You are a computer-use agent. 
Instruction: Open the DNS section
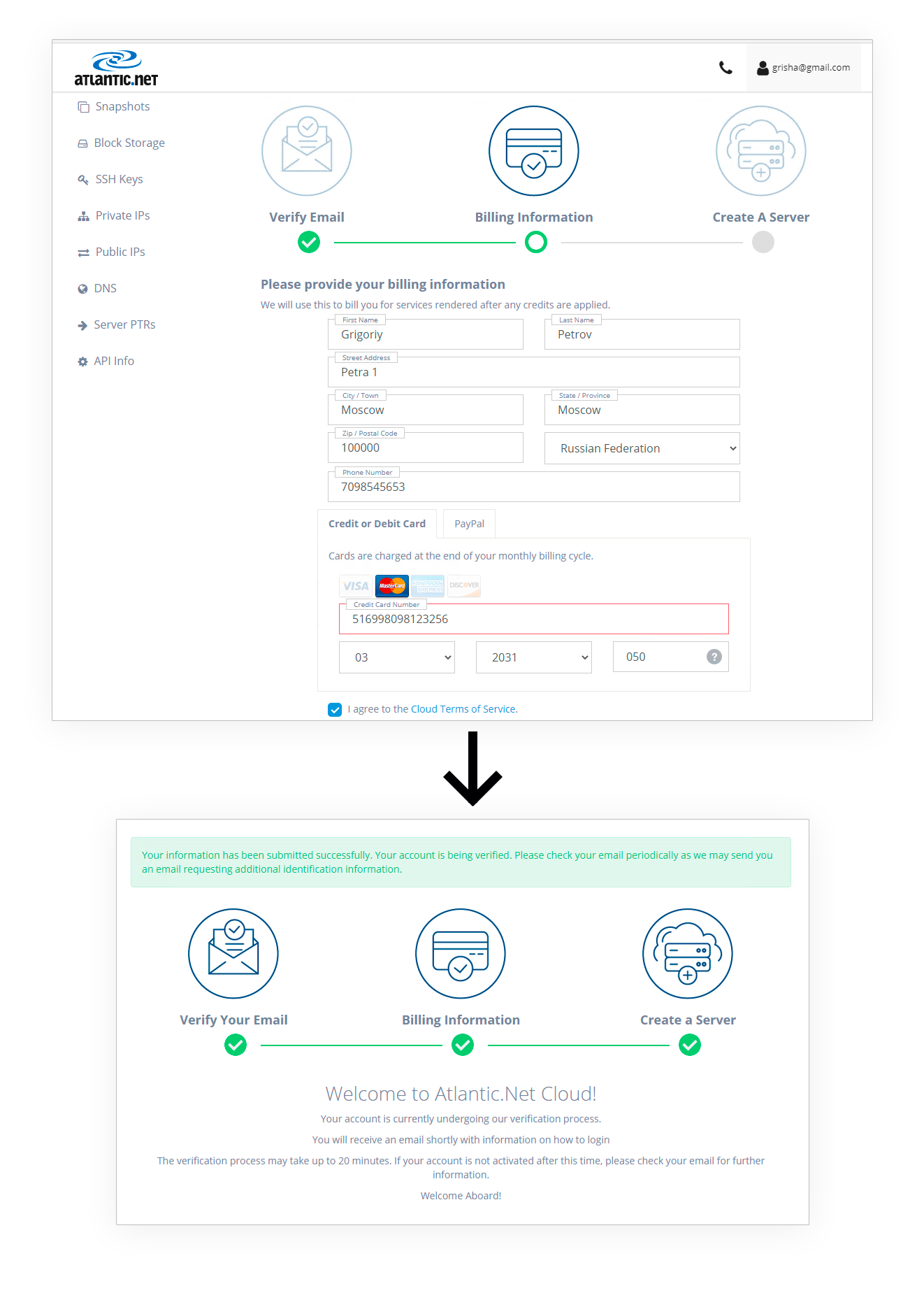[105, 288]
